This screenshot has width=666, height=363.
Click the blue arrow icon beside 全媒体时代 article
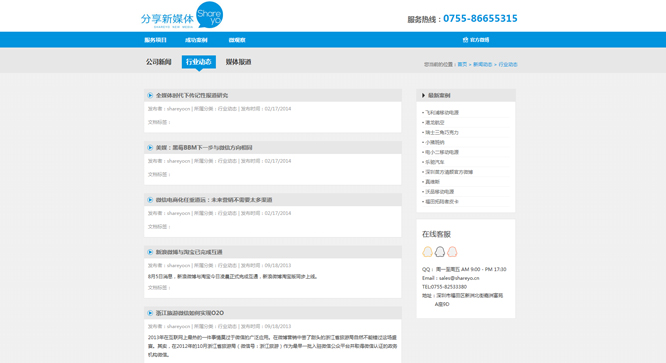(x=150, y=96)
